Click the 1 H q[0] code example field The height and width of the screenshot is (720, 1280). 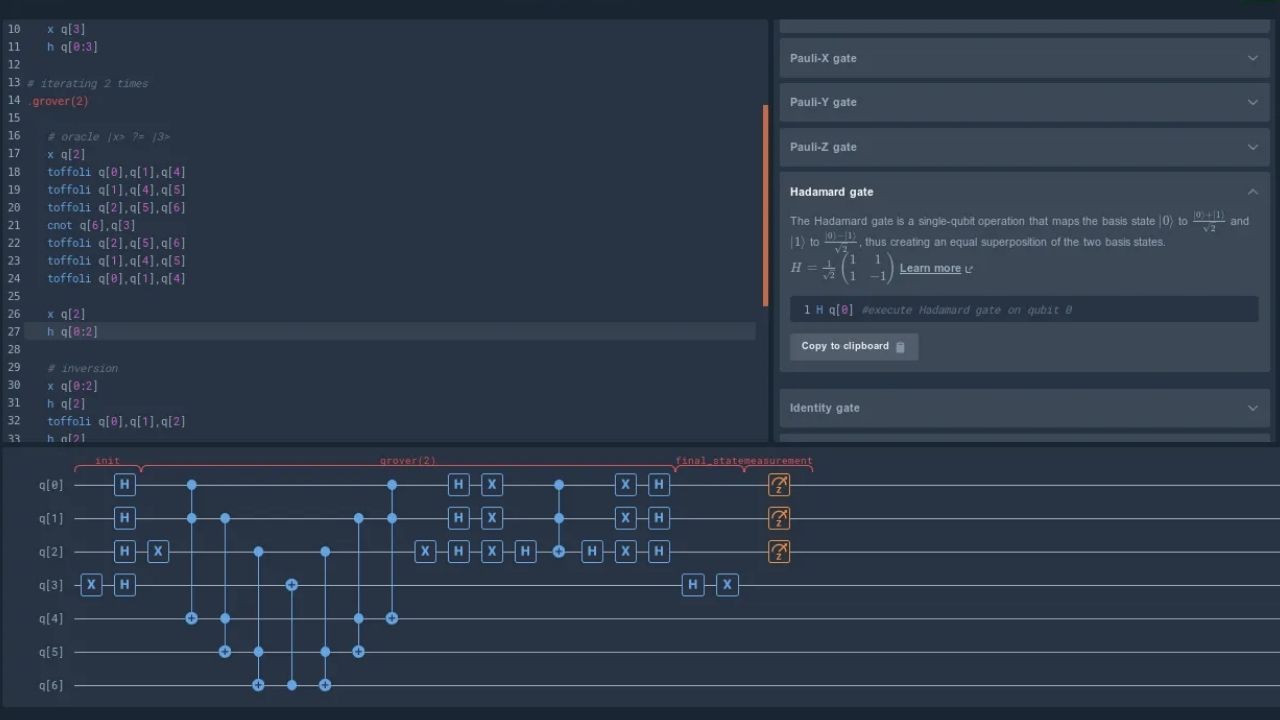click(1023, 310)
